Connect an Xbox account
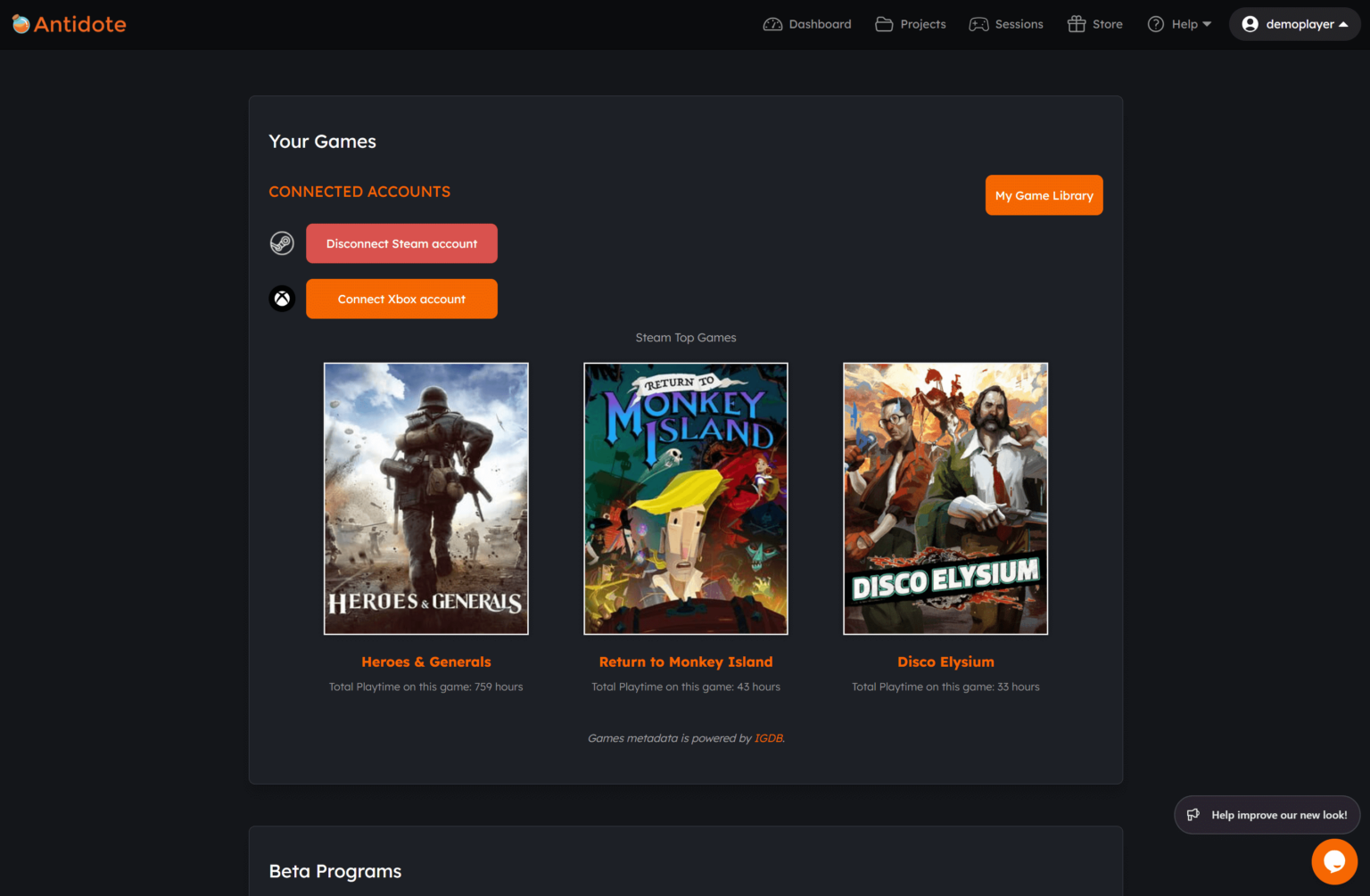The image size is (1370, 896). click(401, 299)
